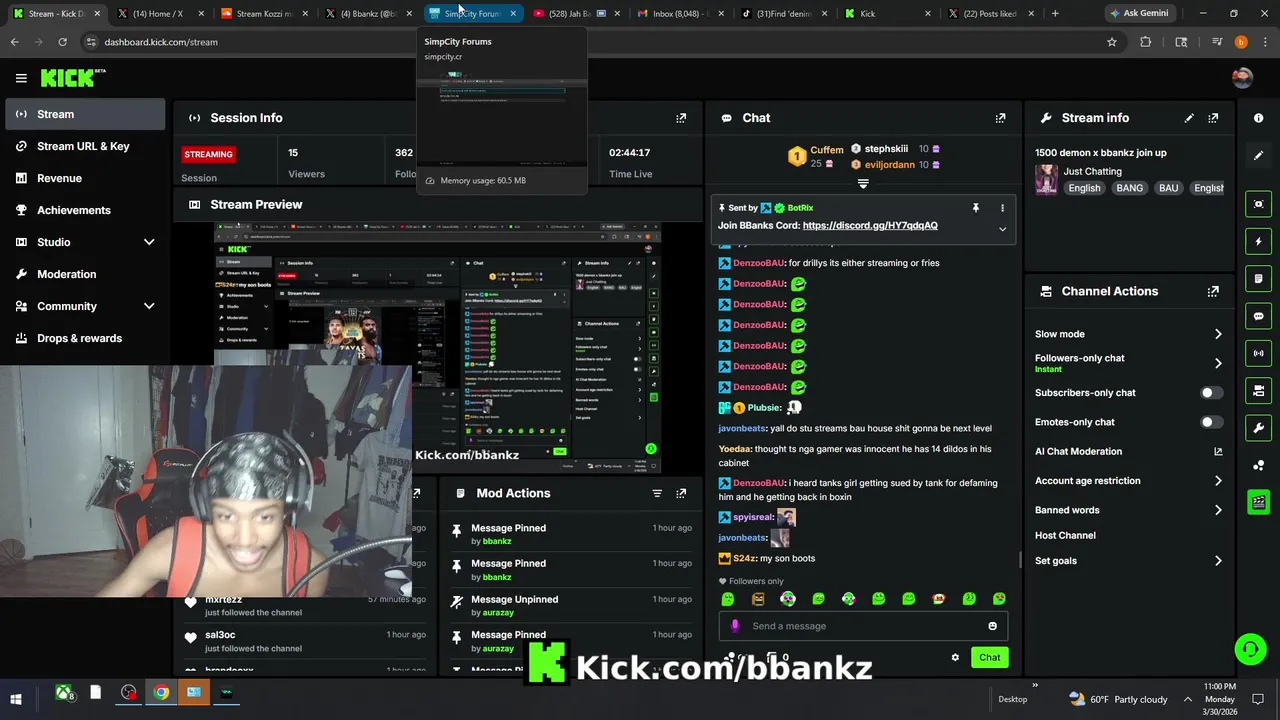
Task: Open the profile avatar in top right
Action: (1242, 78)
